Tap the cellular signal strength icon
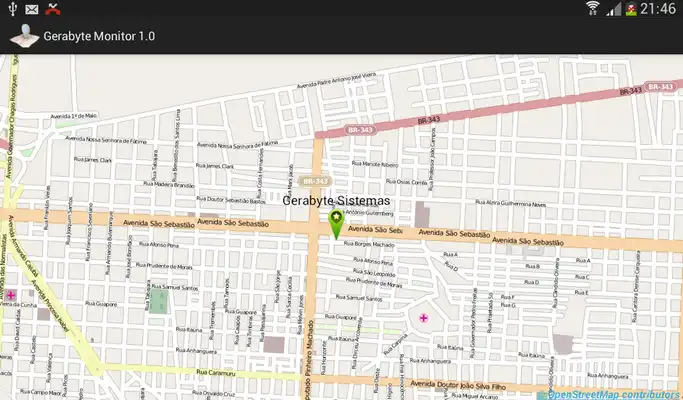The width and height of the screenshot is (683, 400). (612, 9)
